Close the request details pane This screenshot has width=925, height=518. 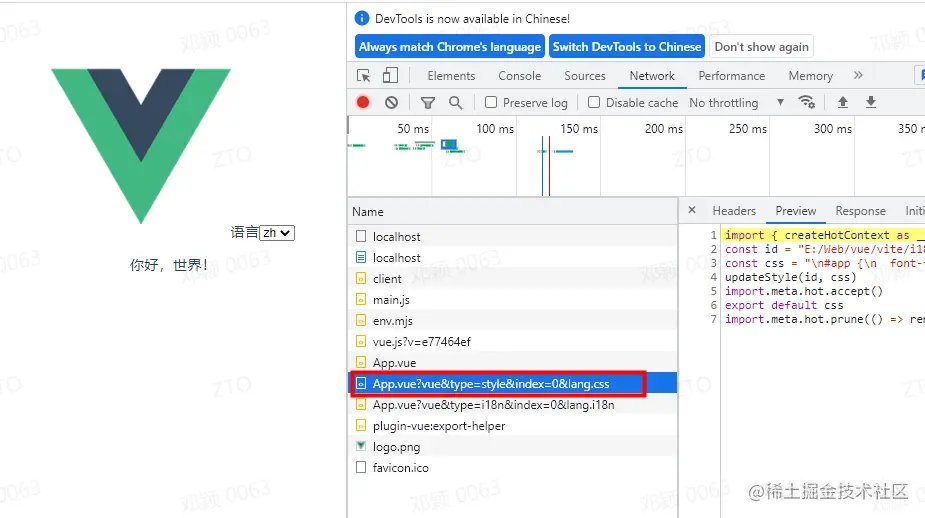pyautogui.click(x=692, y=210)
